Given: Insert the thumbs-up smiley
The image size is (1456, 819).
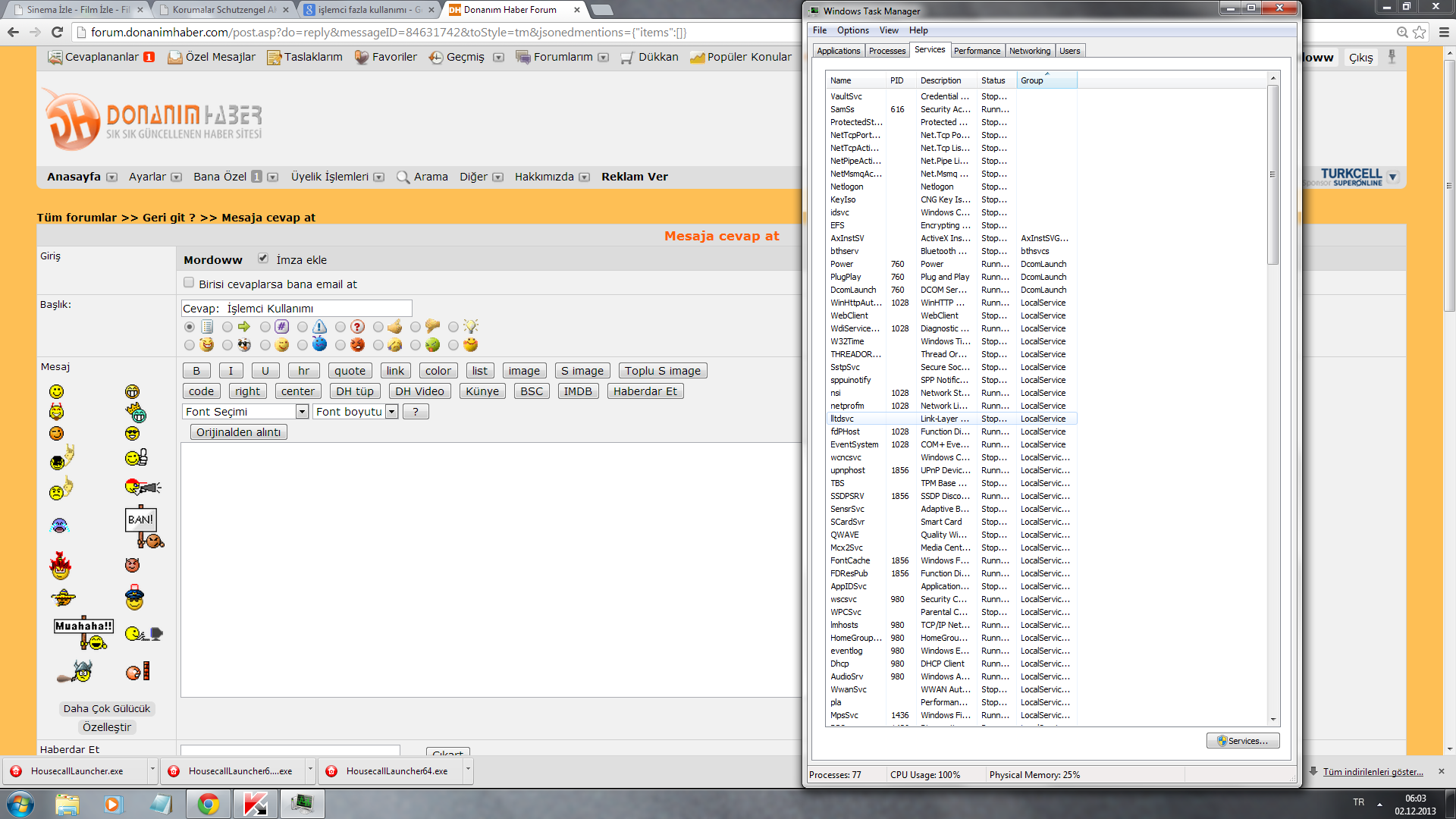Looking at the screenshot, I should click(136, 457).
